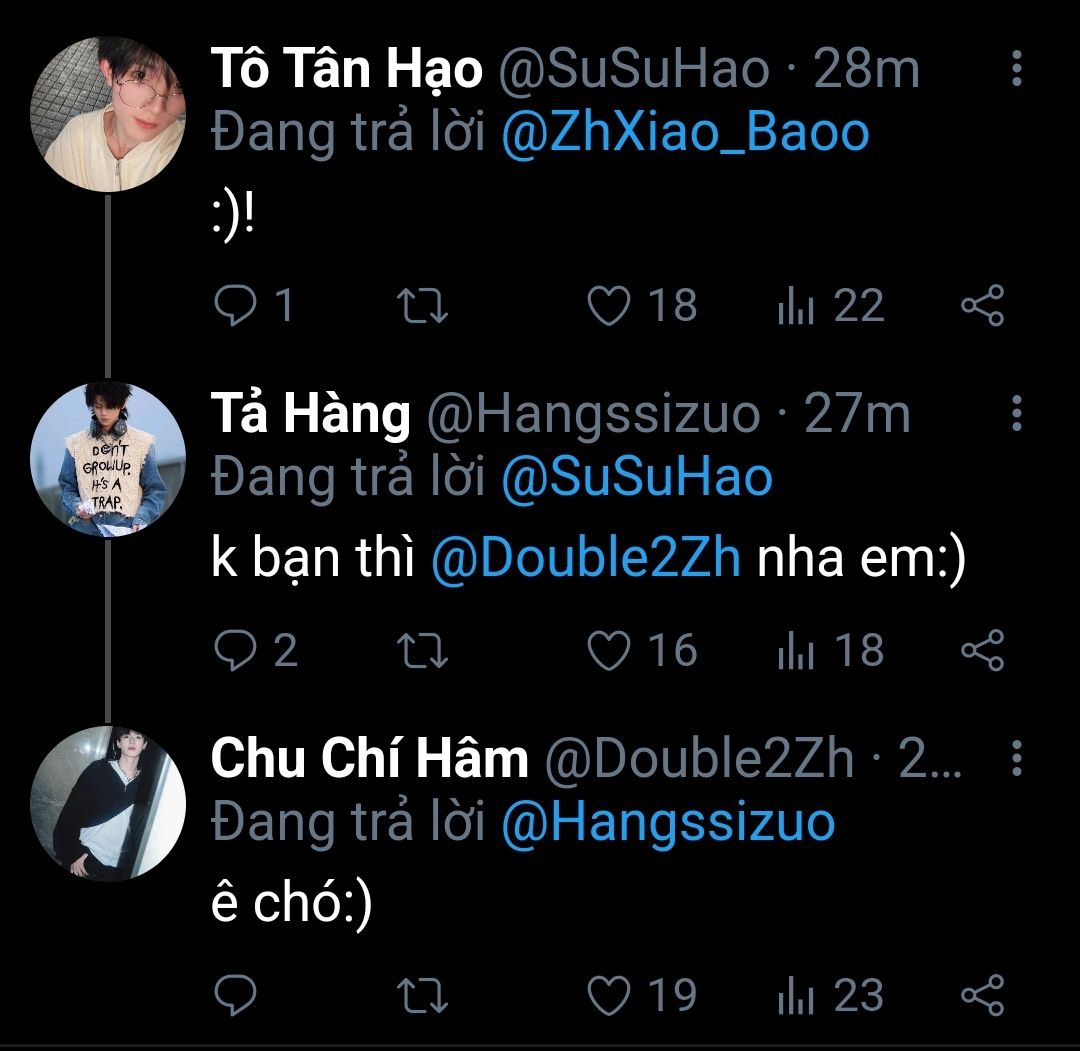Share Tô Tân Hạo's tweet

[x=981, y=306]
